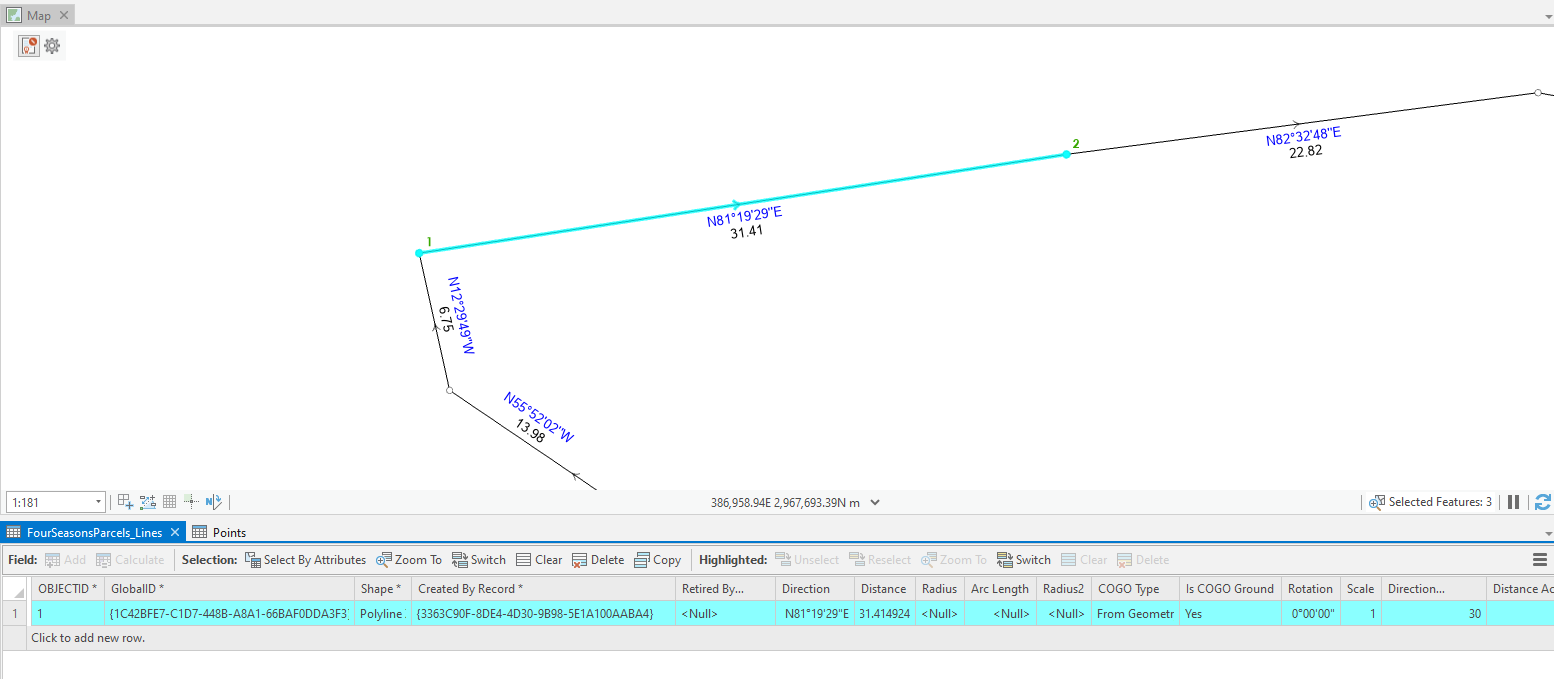Image resolution: width=1554 pixels, height=679 pixels.
Task: Switch to the Points table tab
Action: pyautogui.click(x=228, y=532)
